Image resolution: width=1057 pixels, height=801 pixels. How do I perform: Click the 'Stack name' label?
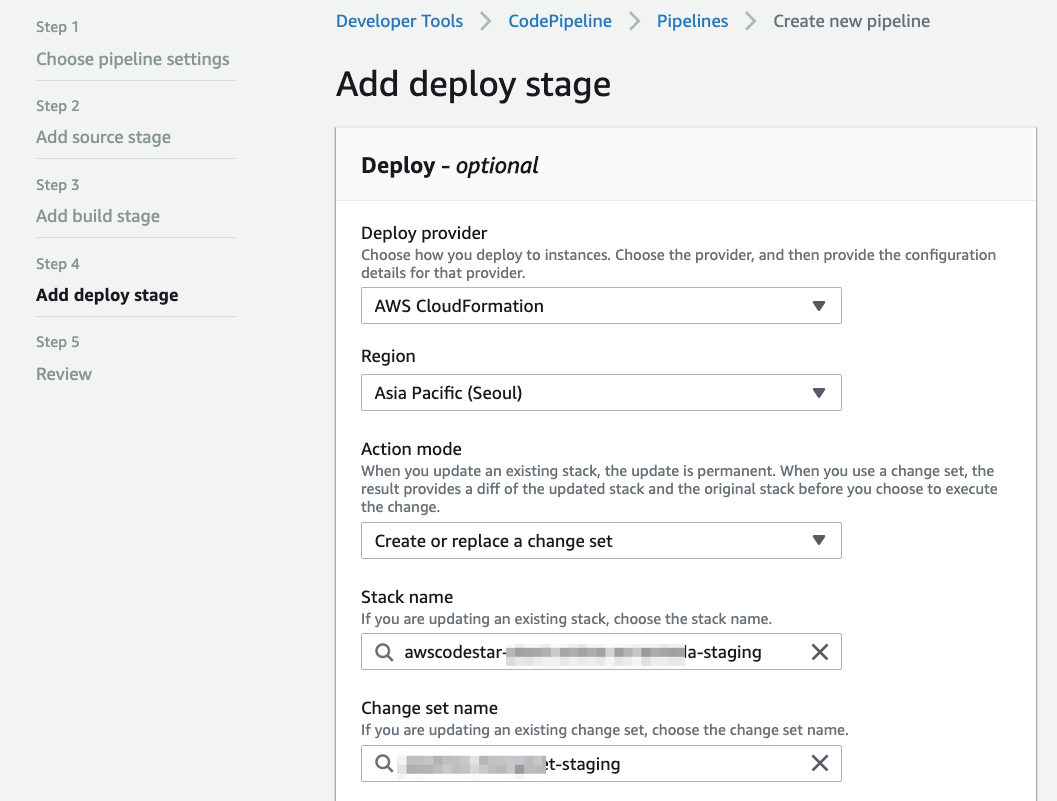406,597
